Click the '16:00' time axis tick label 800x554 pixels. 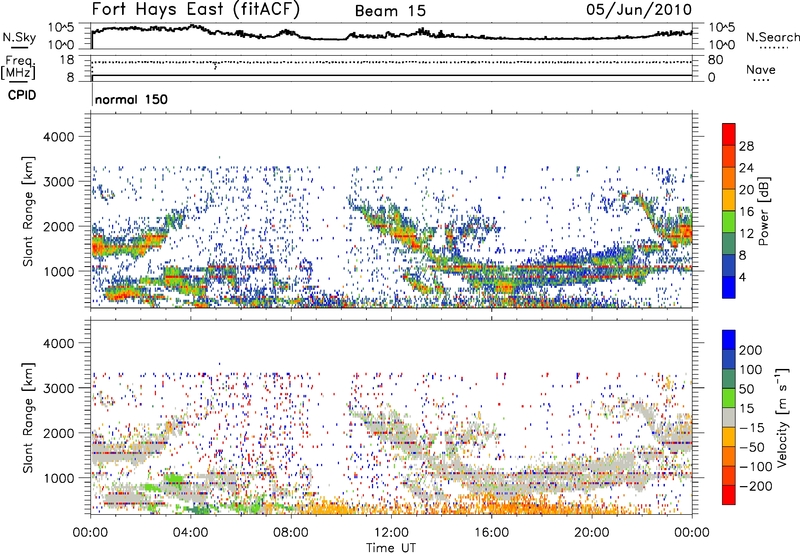492,533
